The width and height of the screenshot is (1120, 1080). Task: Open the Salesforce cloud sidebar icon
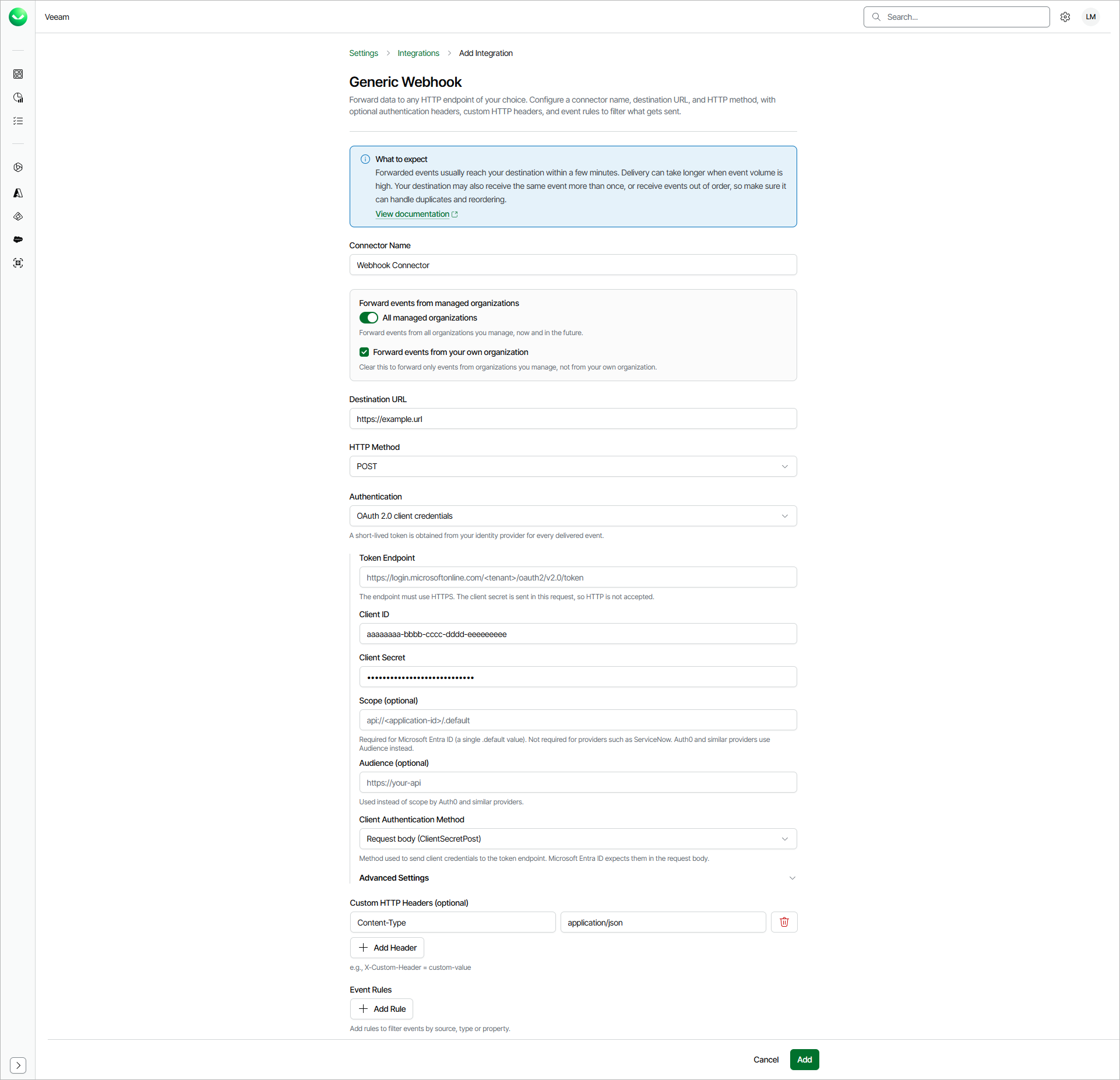[18, 240]
